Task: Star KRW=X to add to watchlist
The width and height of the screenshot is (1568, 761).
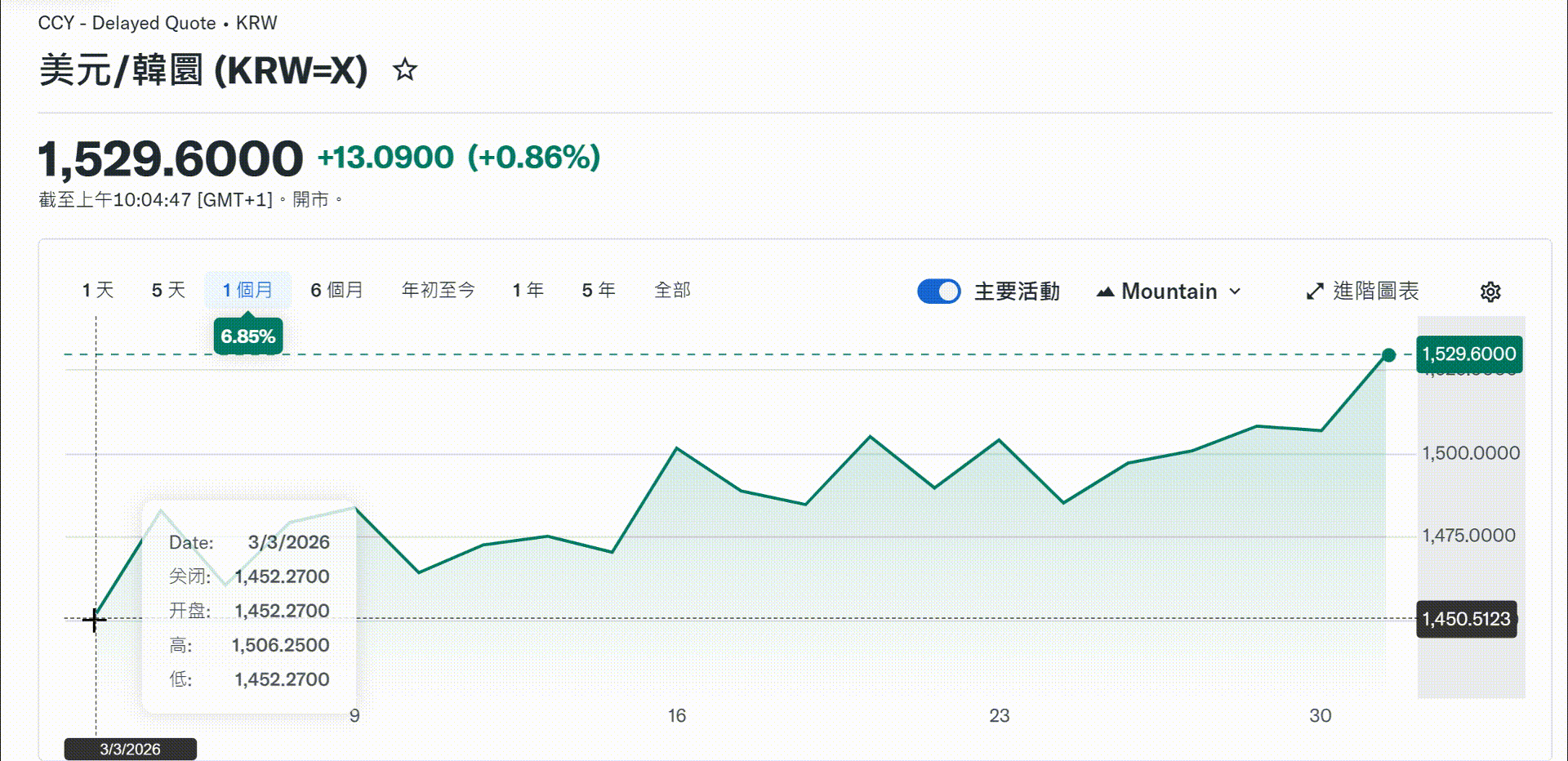Action: click(405, 70)
